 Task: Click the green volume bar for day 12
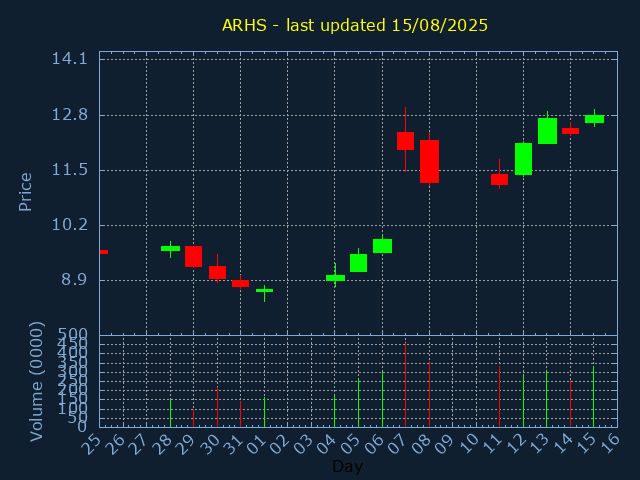click(x=523, y=401)
